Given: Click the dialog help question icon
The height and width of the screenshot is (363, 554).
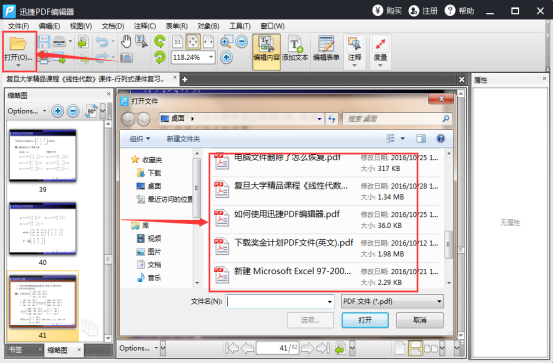Looking at the screenshot, I should [x=440, y=139].
